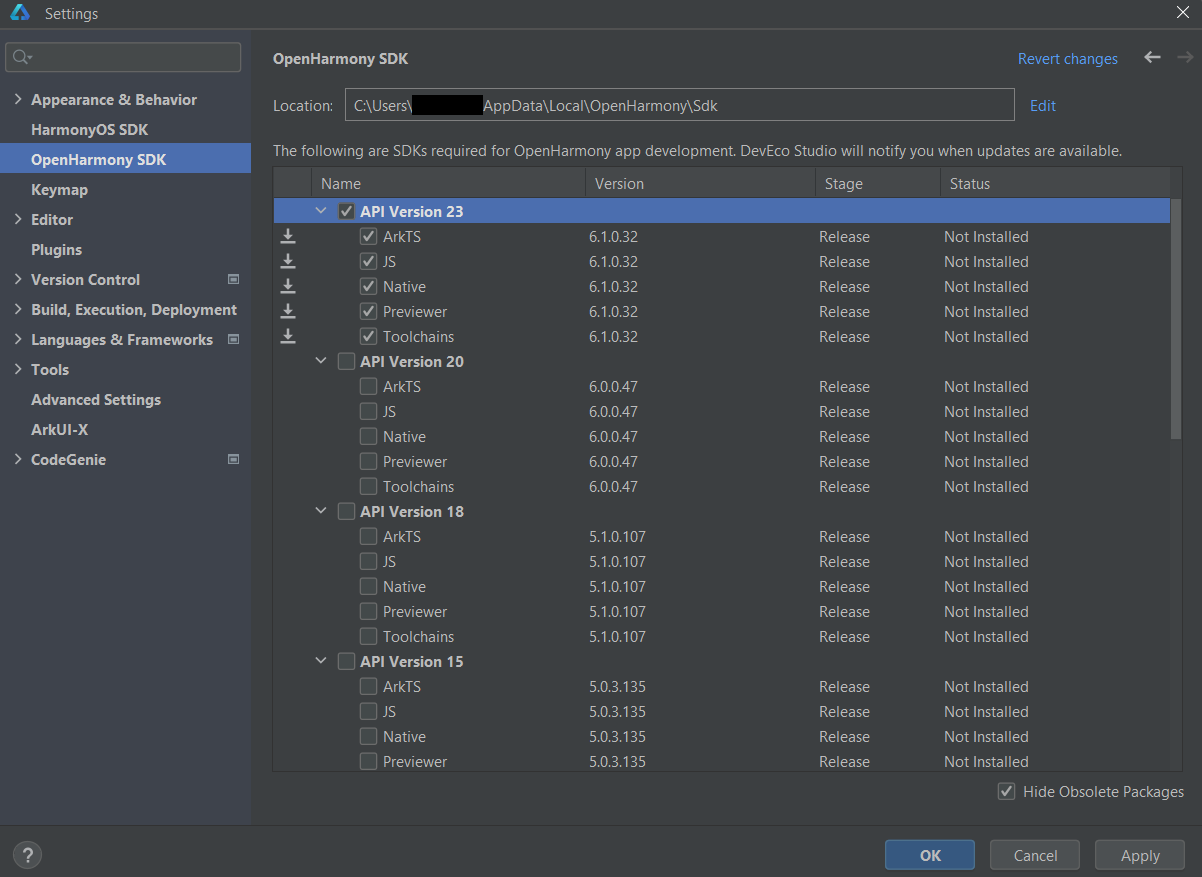Check Toolchains 5.1.0.107 checkbox
This screenshot has width=1202, height=877.
pyautogui.click(x=369, y=637)
